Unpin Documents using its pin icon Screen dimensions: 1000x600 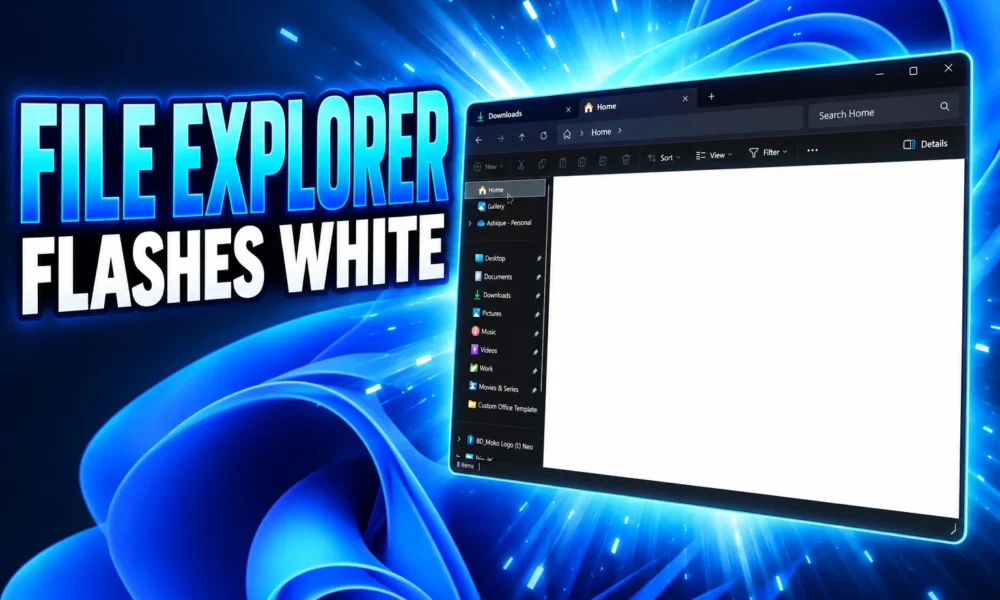[538, 277]
